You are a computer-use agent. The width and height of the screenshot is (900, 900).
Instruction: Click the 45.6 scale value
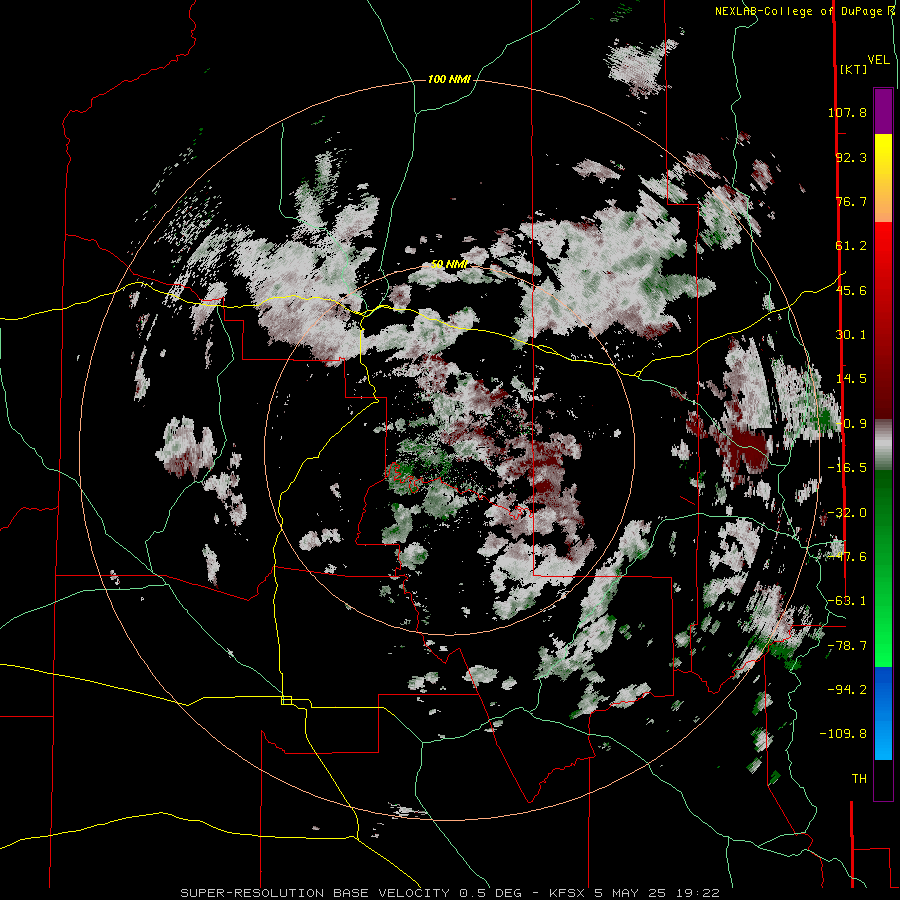851,290
